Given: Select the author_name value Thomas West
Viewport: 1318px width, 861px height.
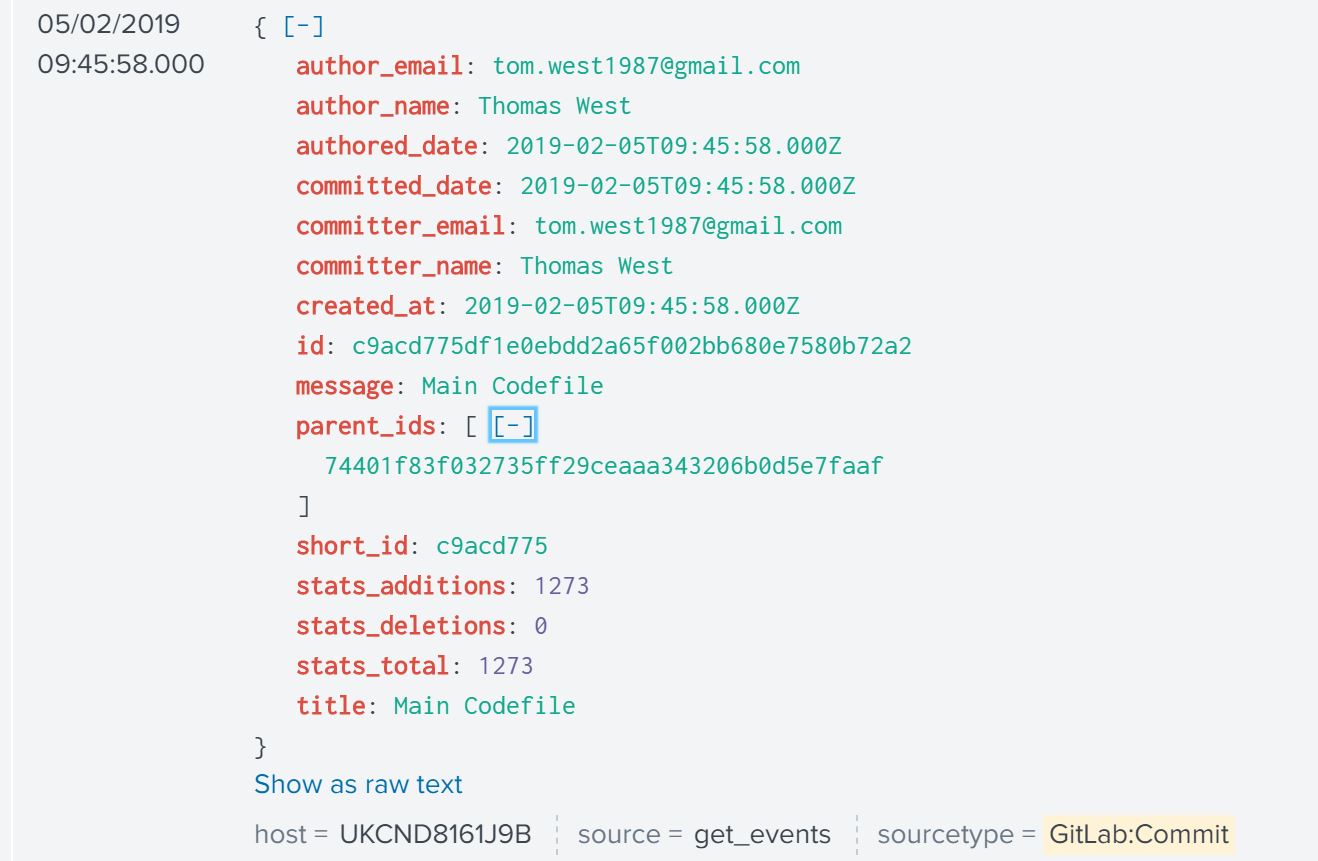Looking at the screenshot, I should [x=554, y=106].
